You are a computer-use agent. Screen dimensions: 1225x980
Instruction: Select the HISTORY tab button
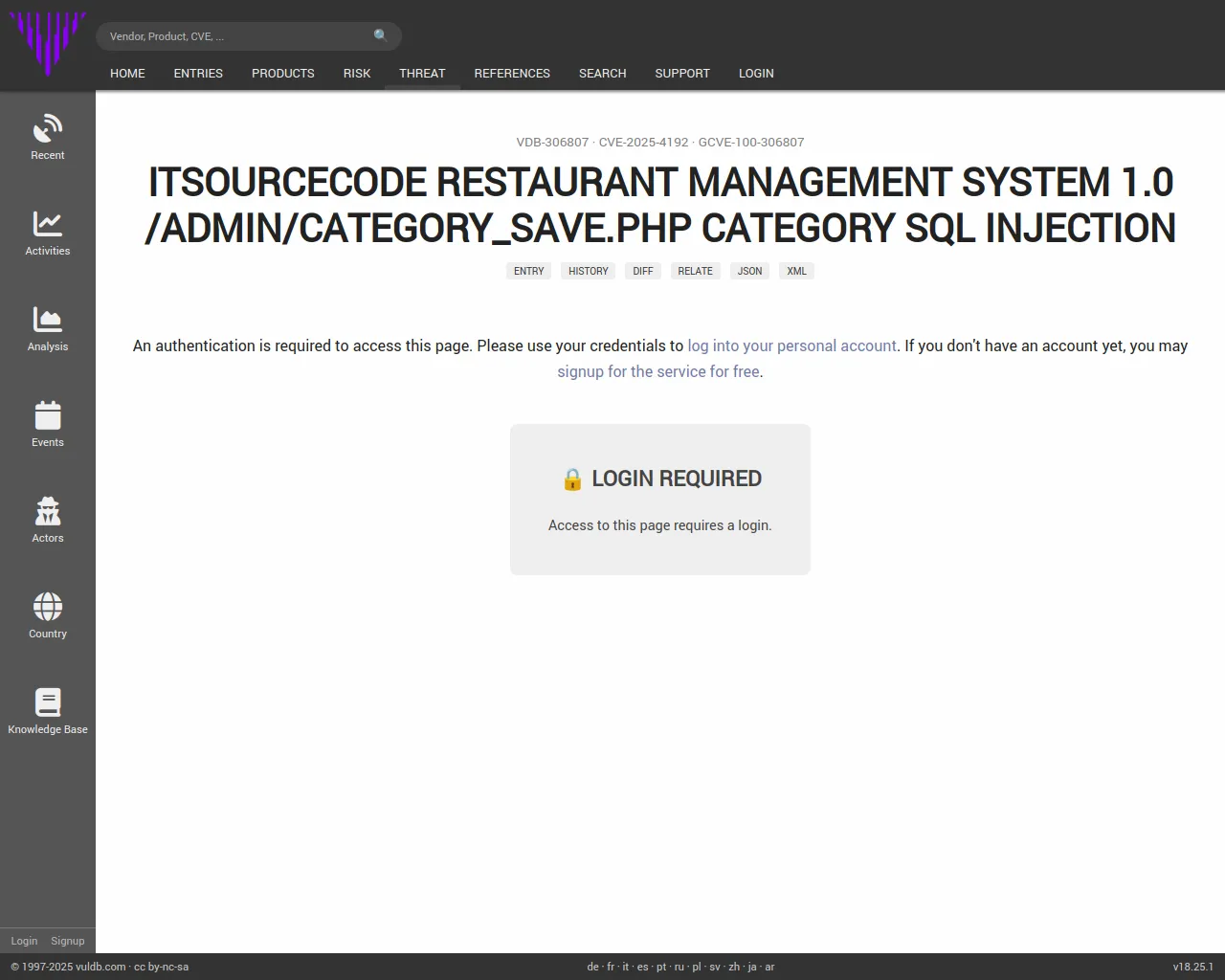589,271
